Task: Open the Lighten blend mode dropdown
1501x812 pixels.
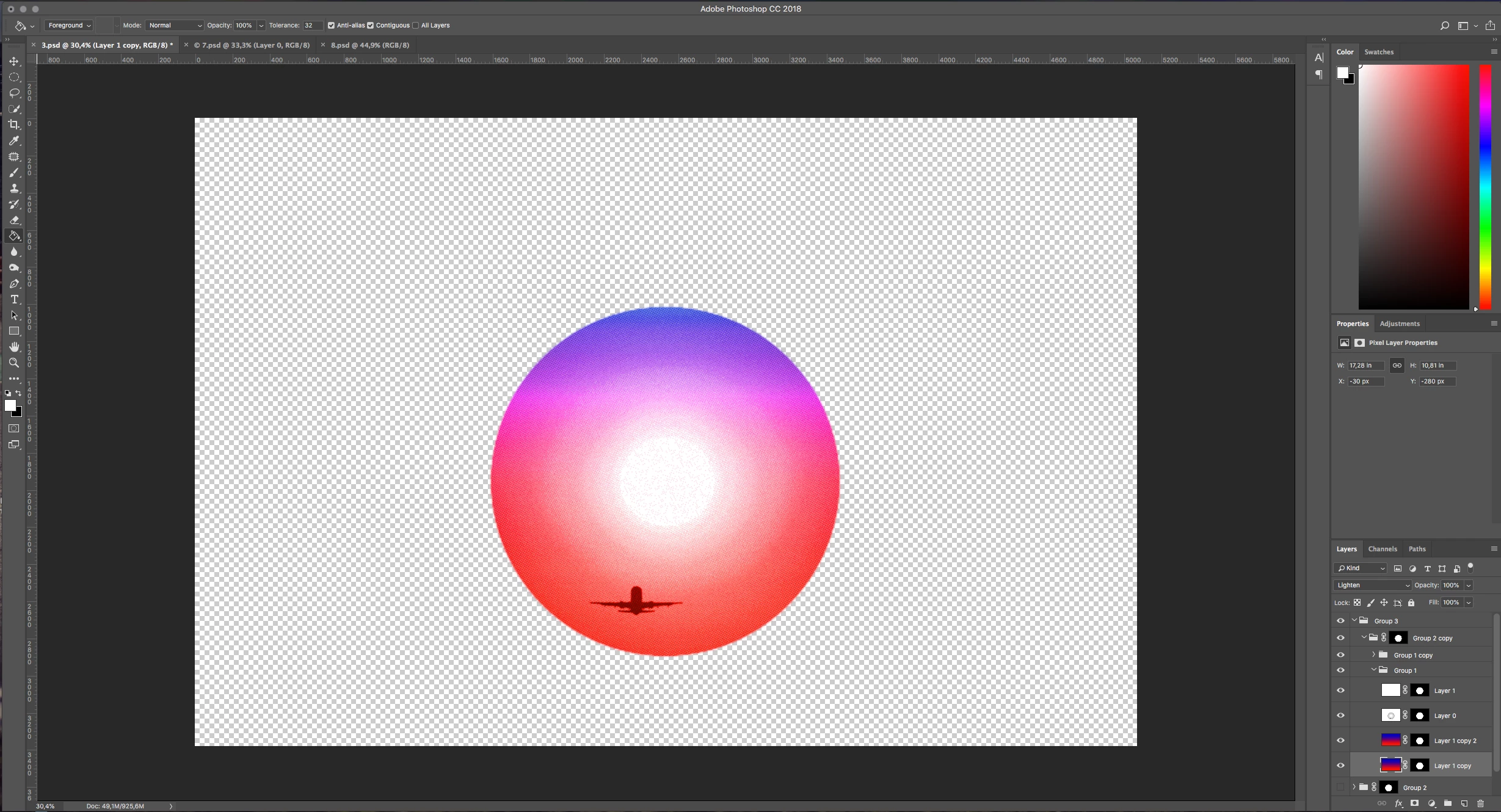Action: tap(1373, 585)
